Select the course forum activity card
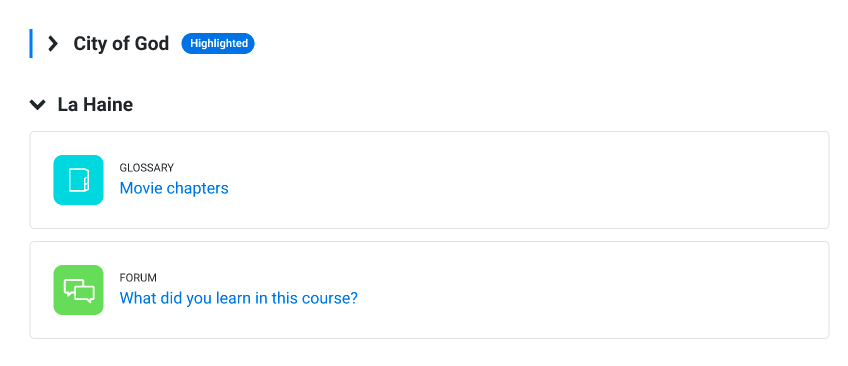 429,290
